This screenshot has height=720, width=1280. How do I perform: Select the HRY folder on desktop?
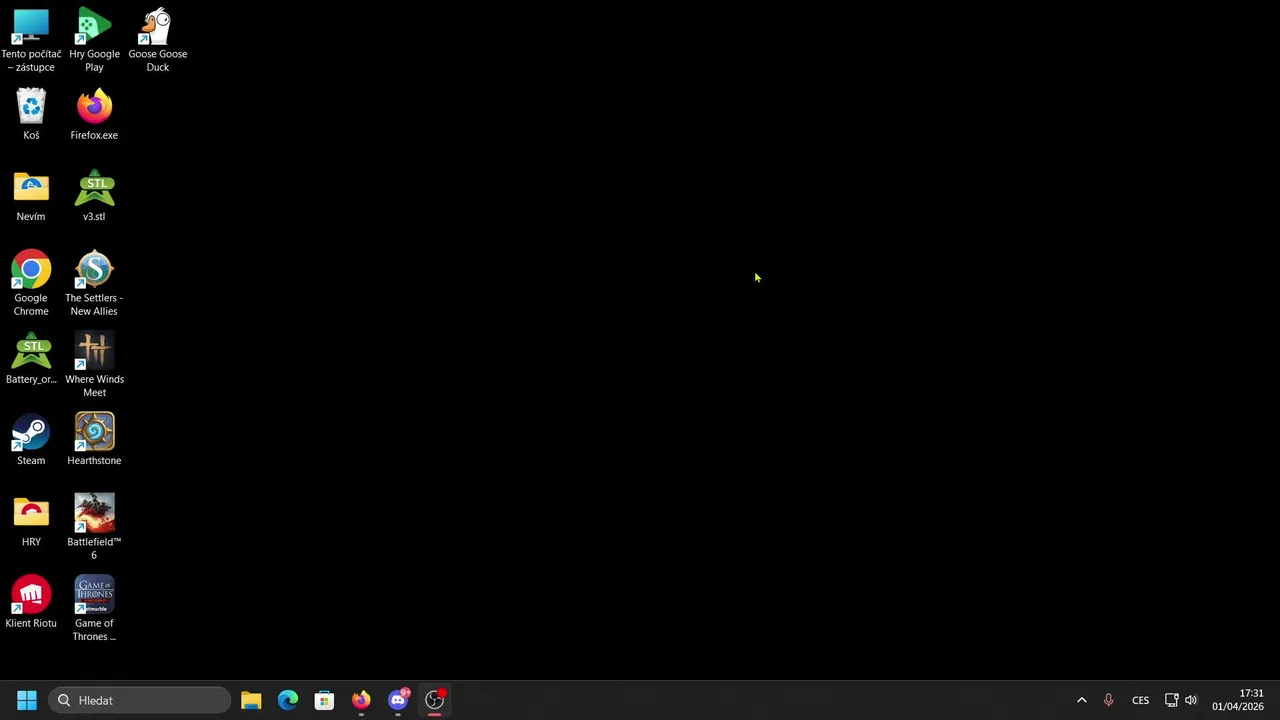31,520
